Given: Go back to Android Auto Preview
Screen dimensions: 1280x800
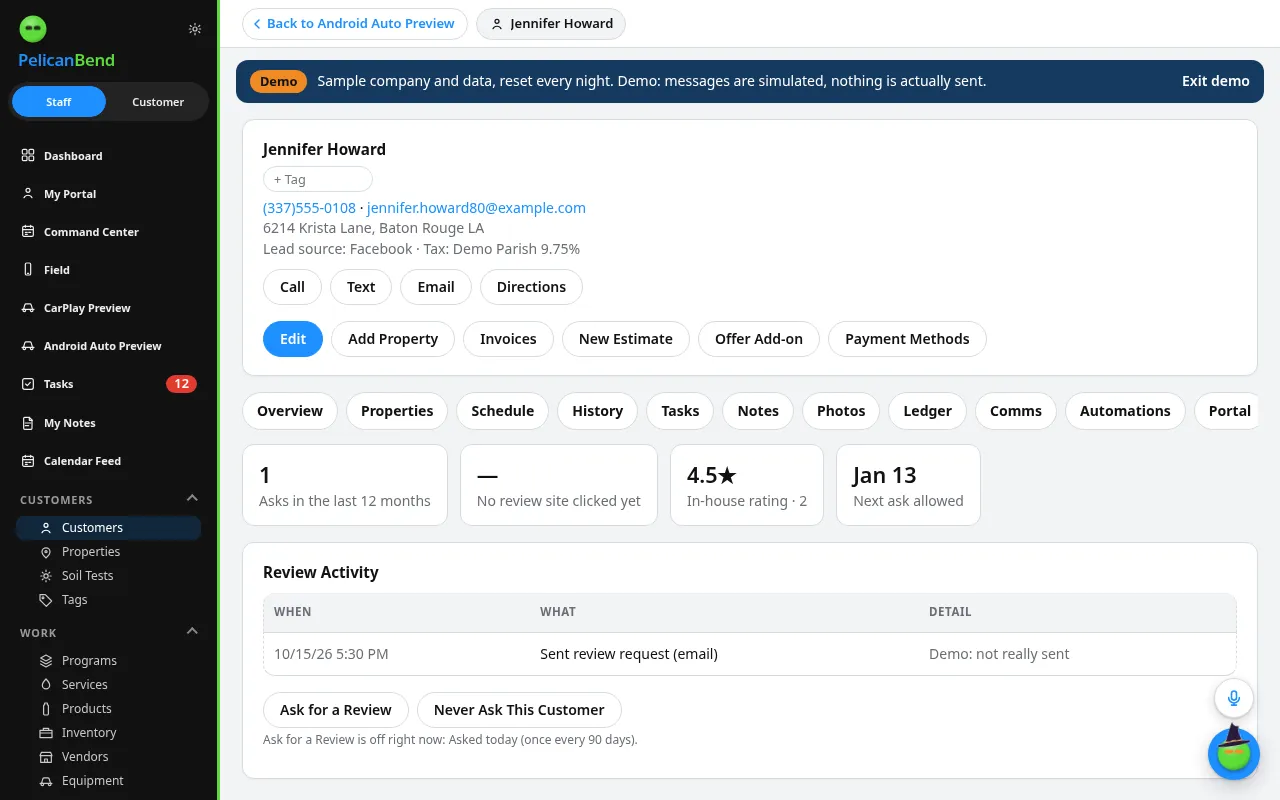Looking at the screenshot, I should click(x=355, y=24).
